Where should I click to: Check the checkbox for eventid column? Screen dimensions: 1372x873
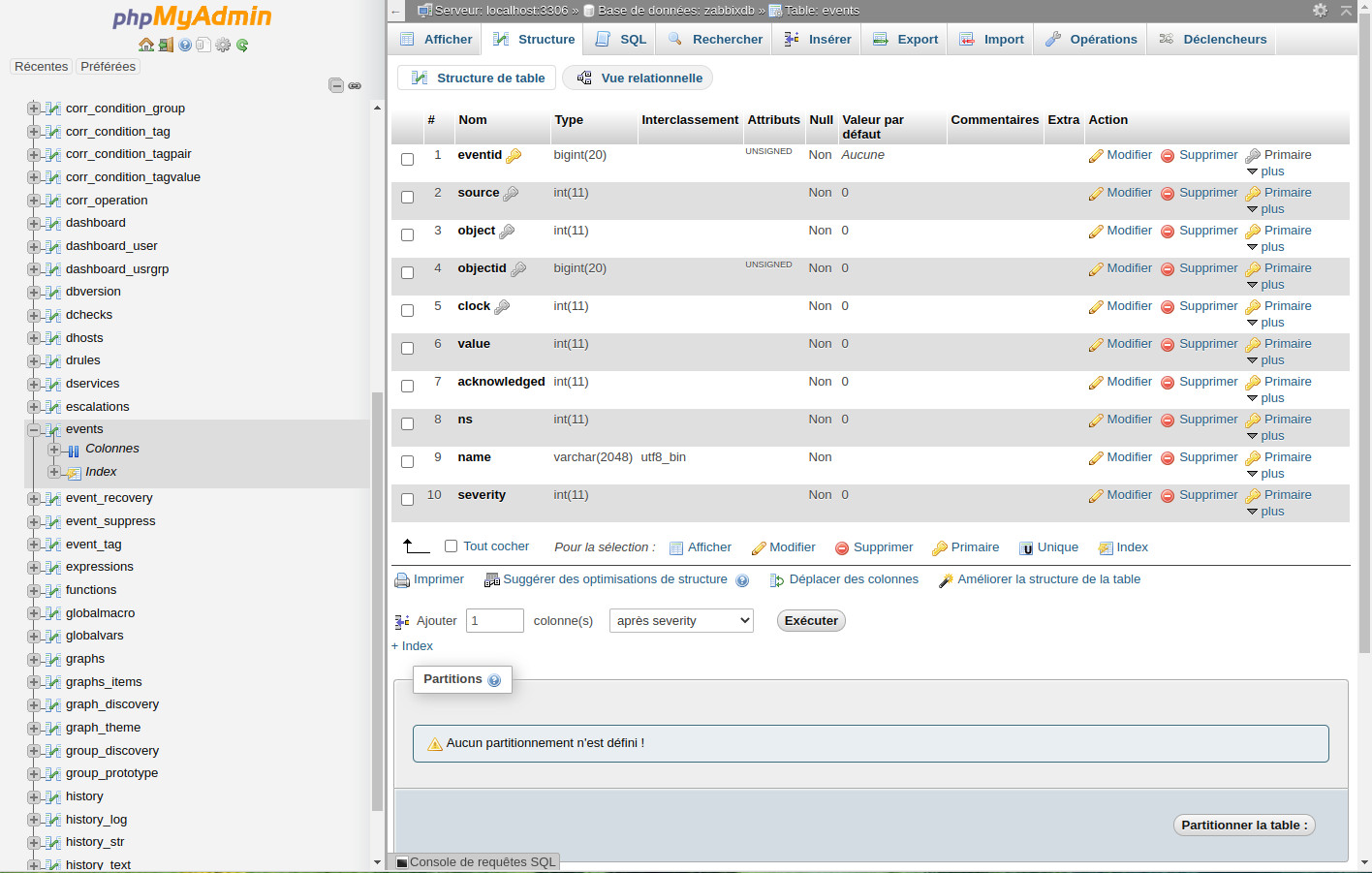click(408, 159)
